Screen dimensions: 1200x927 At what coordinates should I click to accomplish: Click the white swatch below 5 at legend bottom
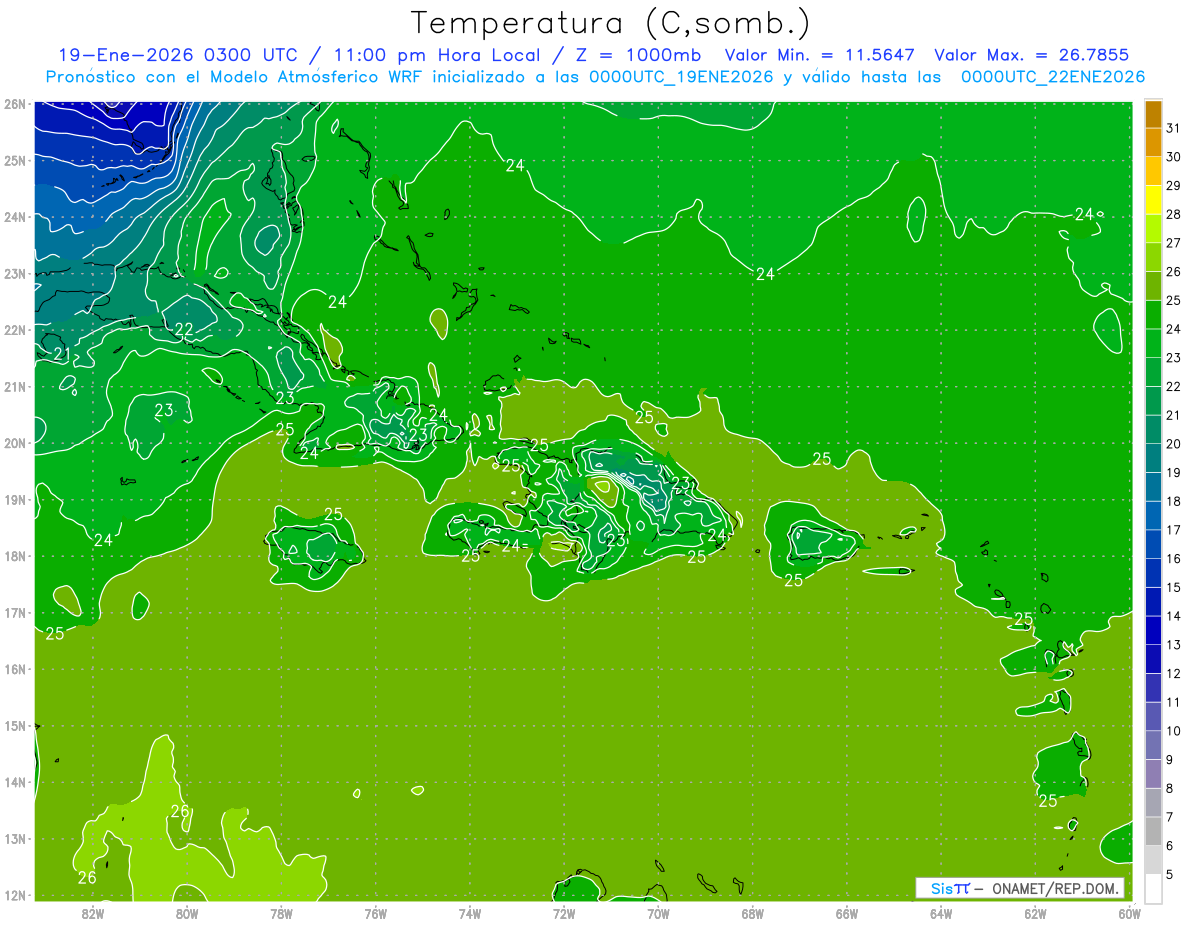click(x=1153, y=889)
